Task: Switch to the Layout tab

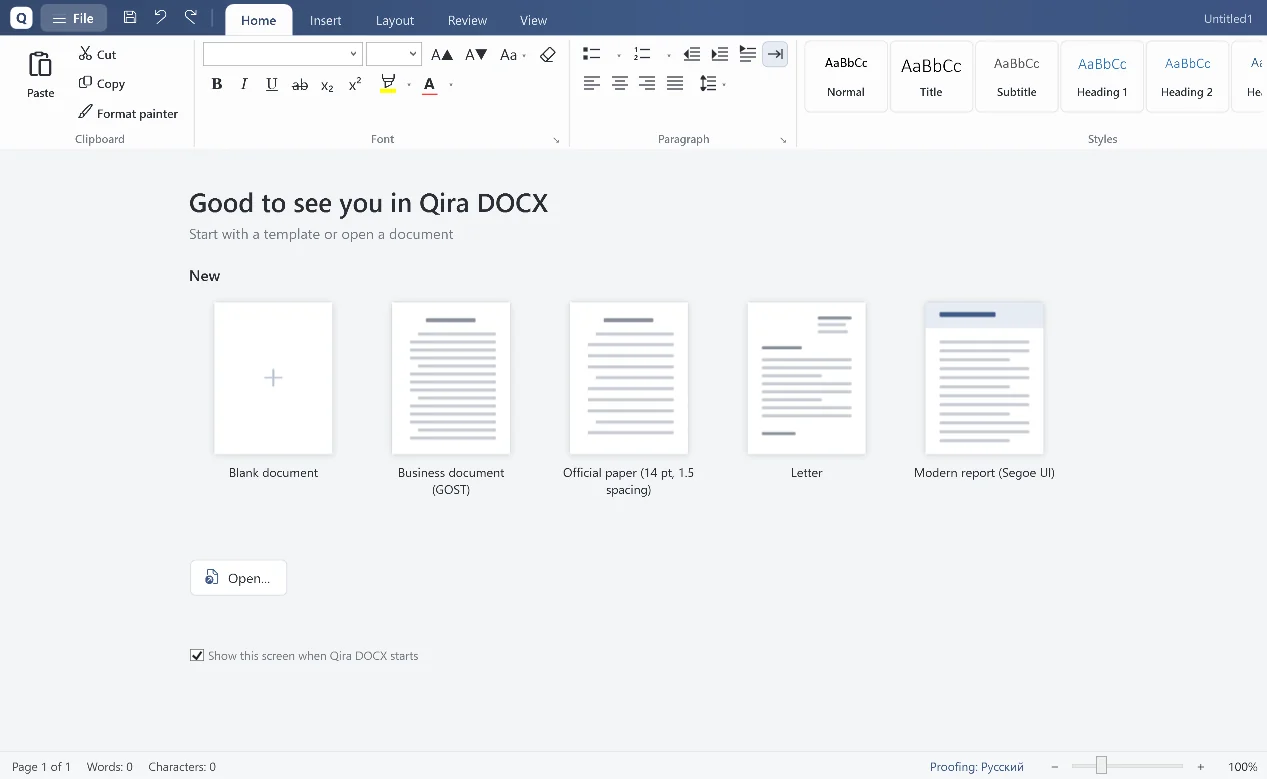Action: click(x=395, y=20)
